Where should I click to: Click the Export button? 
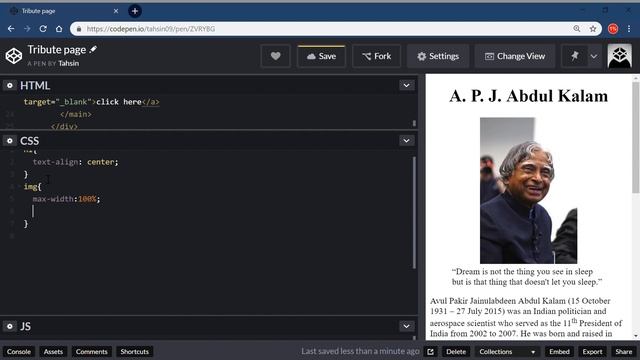coord(592,351)
